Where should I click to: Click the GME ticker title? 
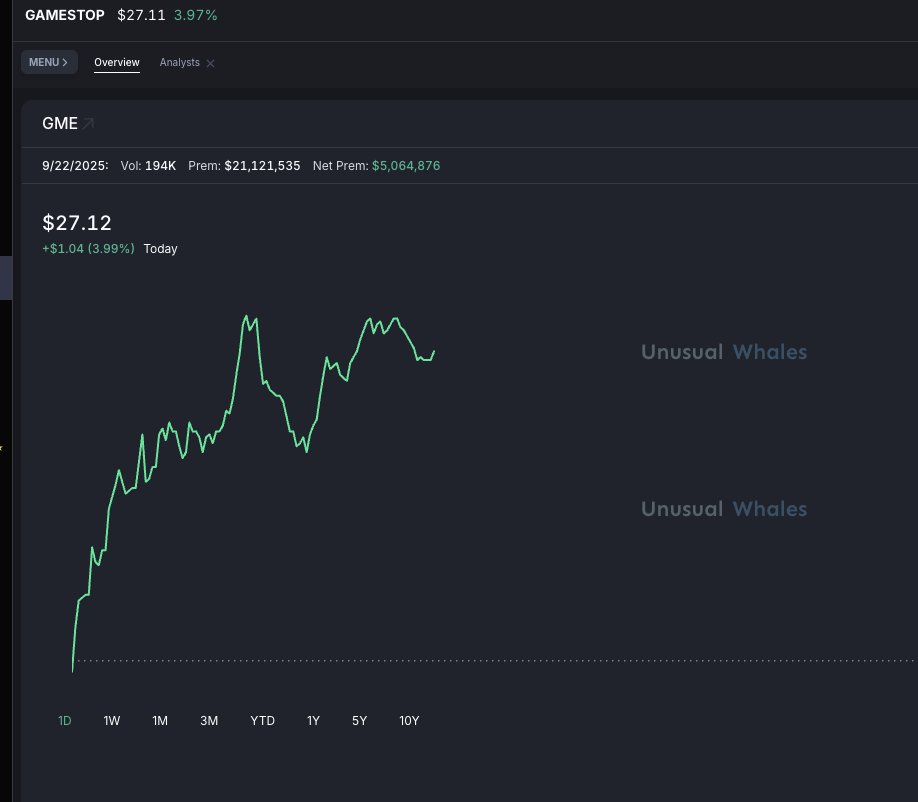coord(60,124)
